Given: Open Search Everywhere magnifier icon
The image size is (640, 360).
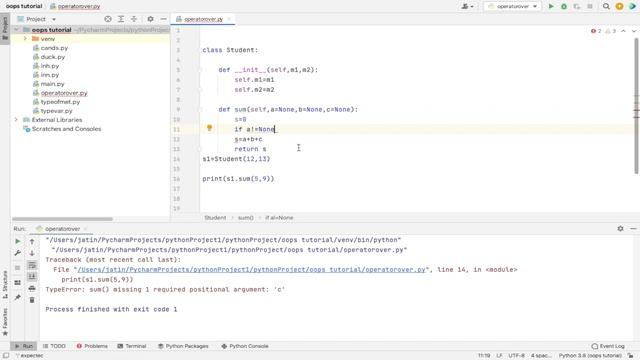Looking at the screenshot, I should [x=606, y=6].
